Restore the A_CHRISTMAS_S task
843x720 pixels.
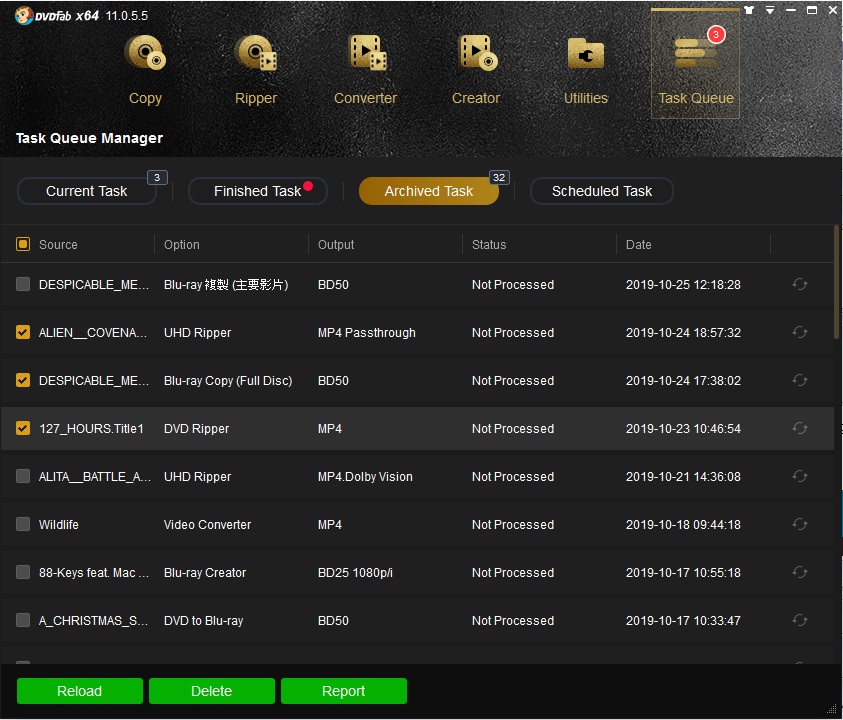(x=800, y=621)
